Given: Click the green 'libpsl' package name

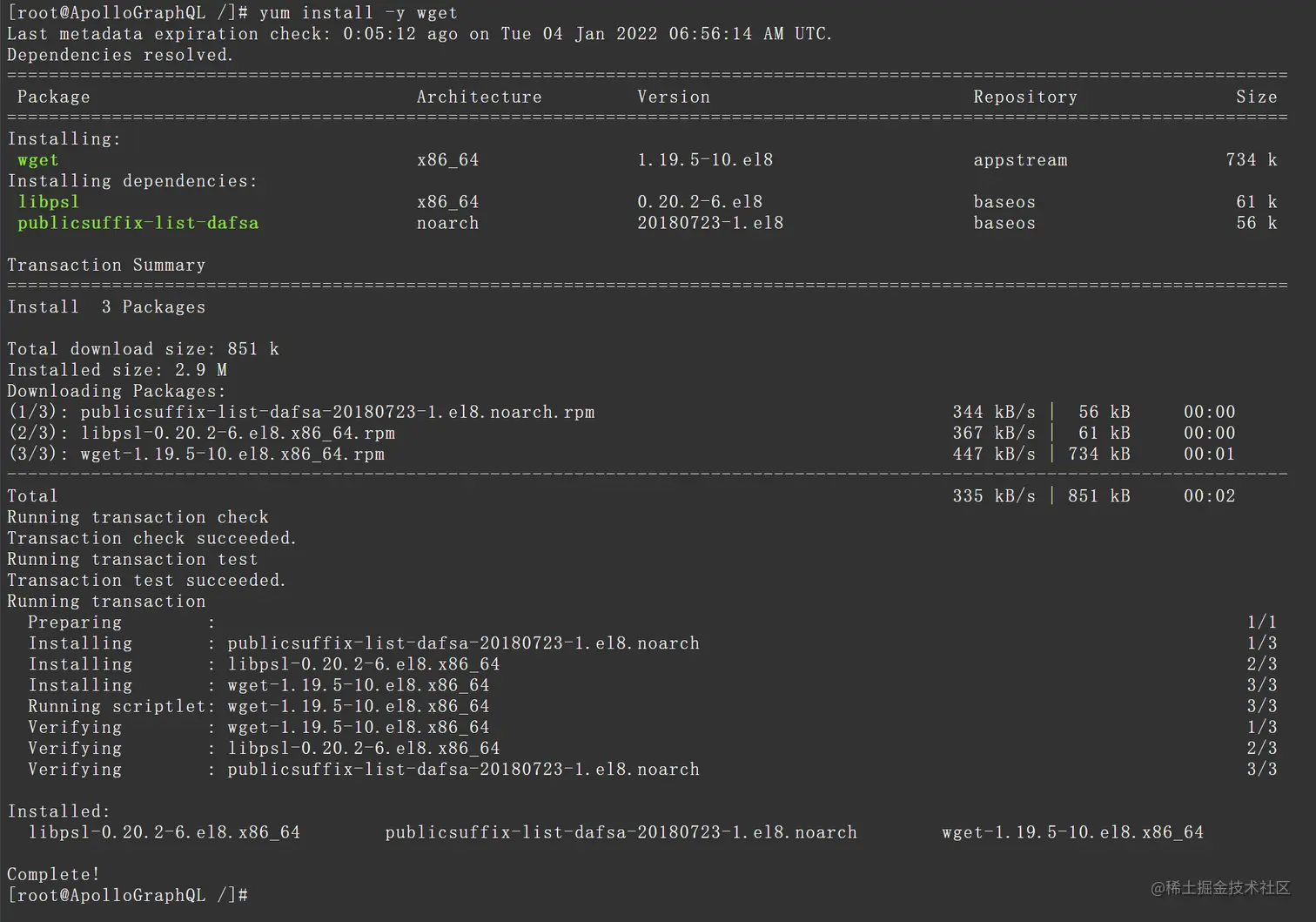Looking at the screenshot, I should (49, 202).
